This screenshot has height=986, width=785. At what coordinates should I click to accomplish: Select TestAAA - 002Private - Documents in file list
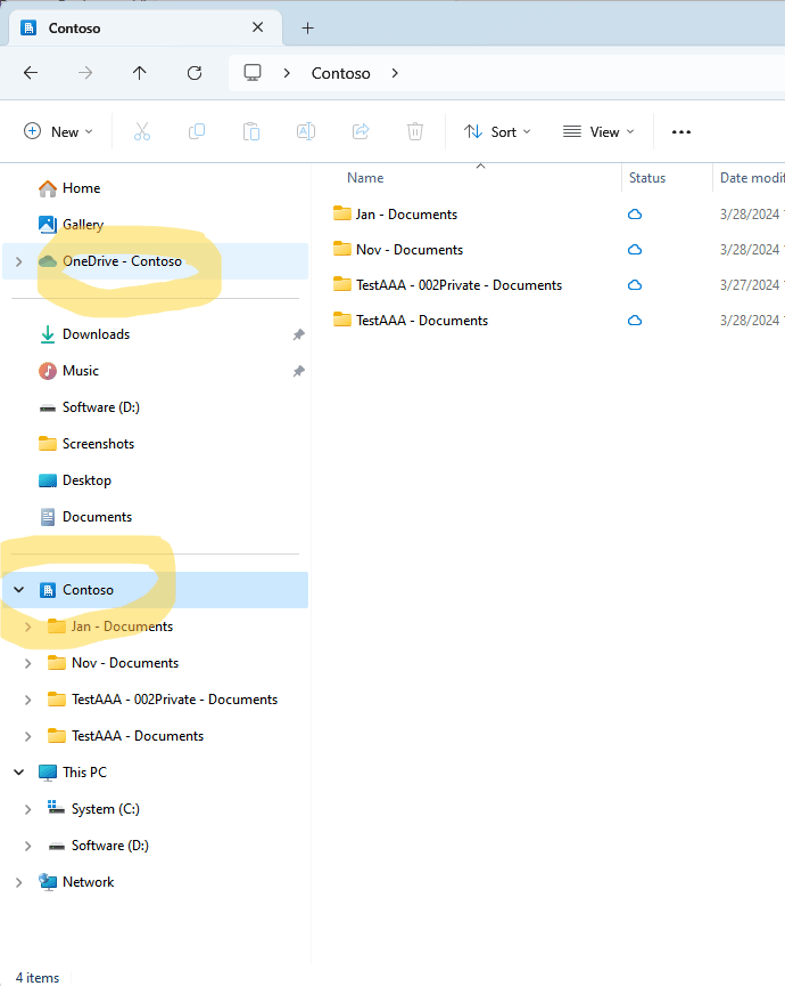click(459, 285)
